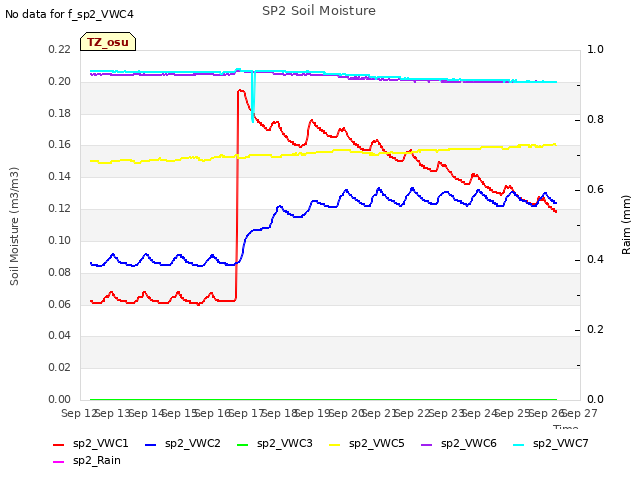Click the green sp2_VWC3 legend swatch

(243, 444)
